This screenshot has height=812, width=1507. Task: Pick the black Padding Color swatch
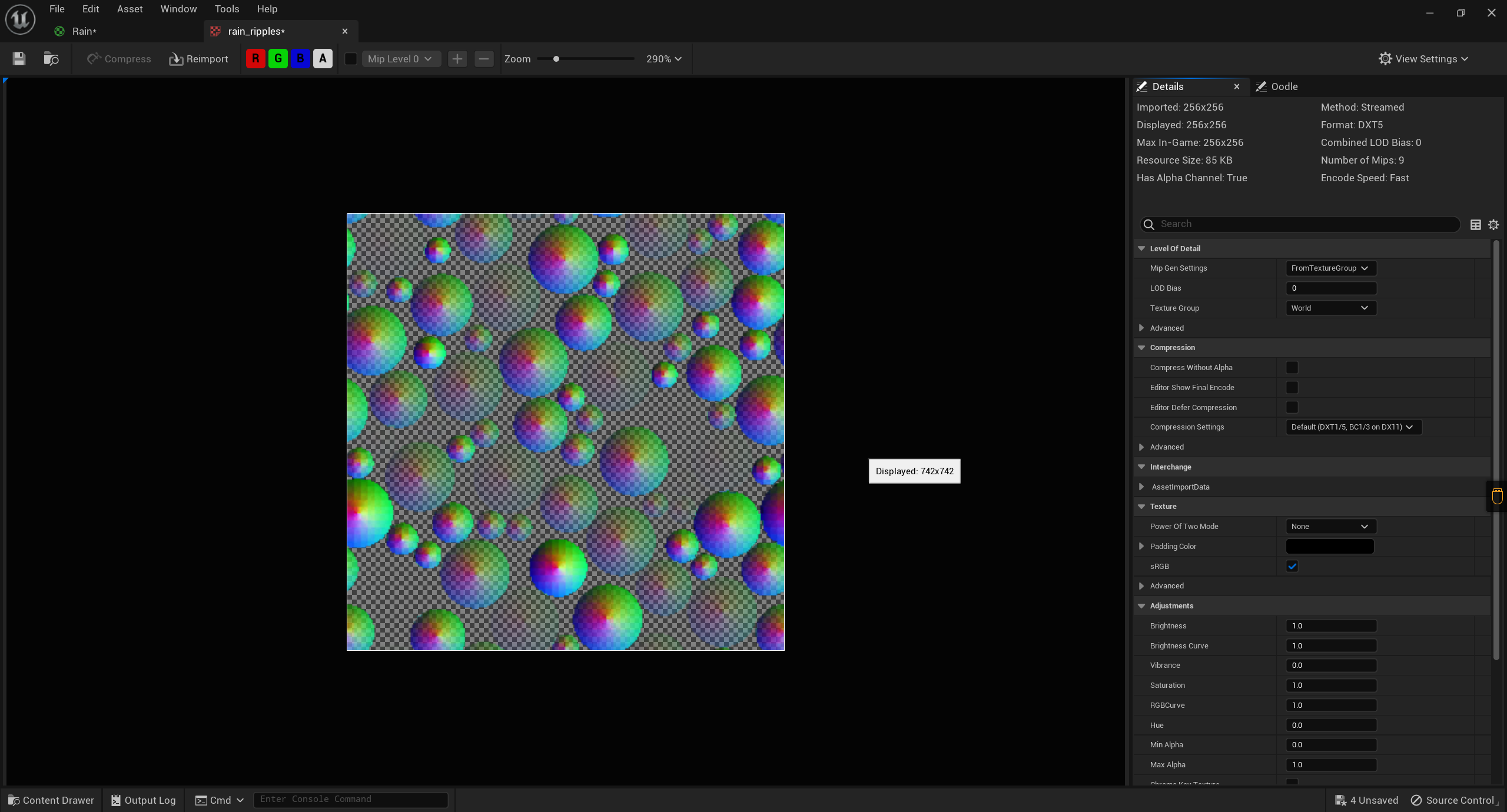point(1330,547)
